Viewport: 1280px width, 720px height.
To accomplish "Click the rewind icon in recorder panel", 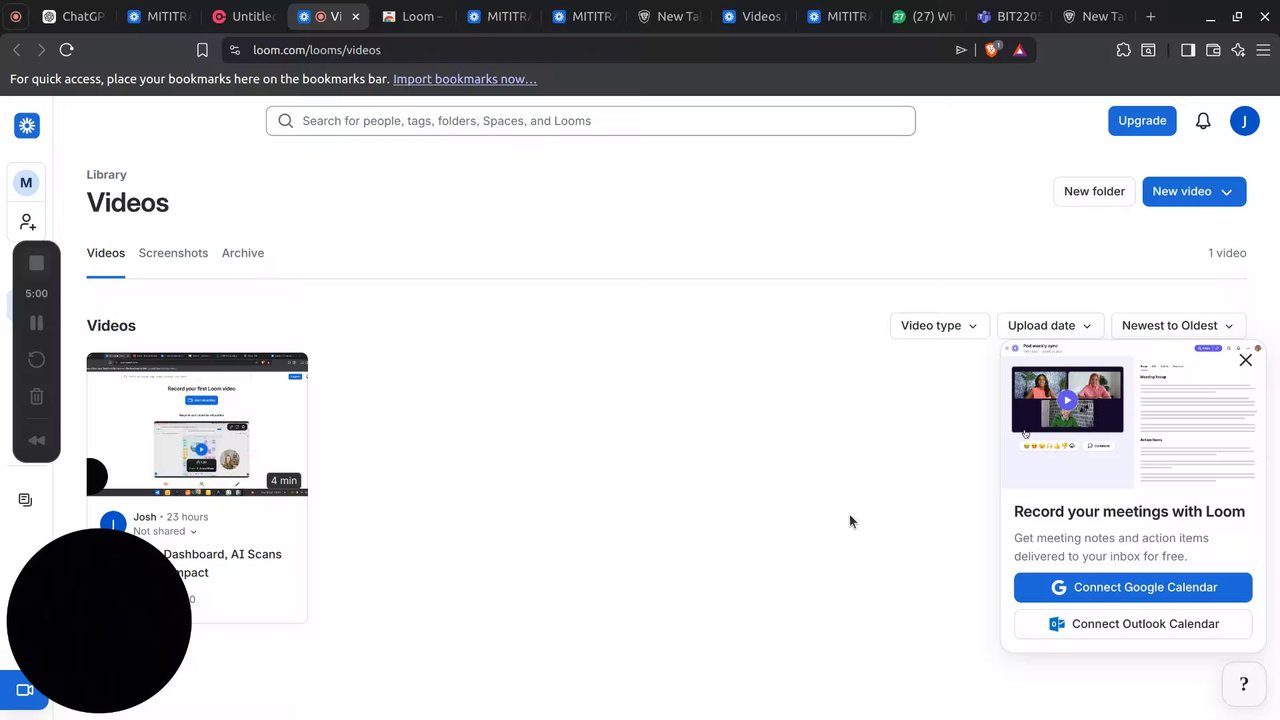I will coord(36,441).
